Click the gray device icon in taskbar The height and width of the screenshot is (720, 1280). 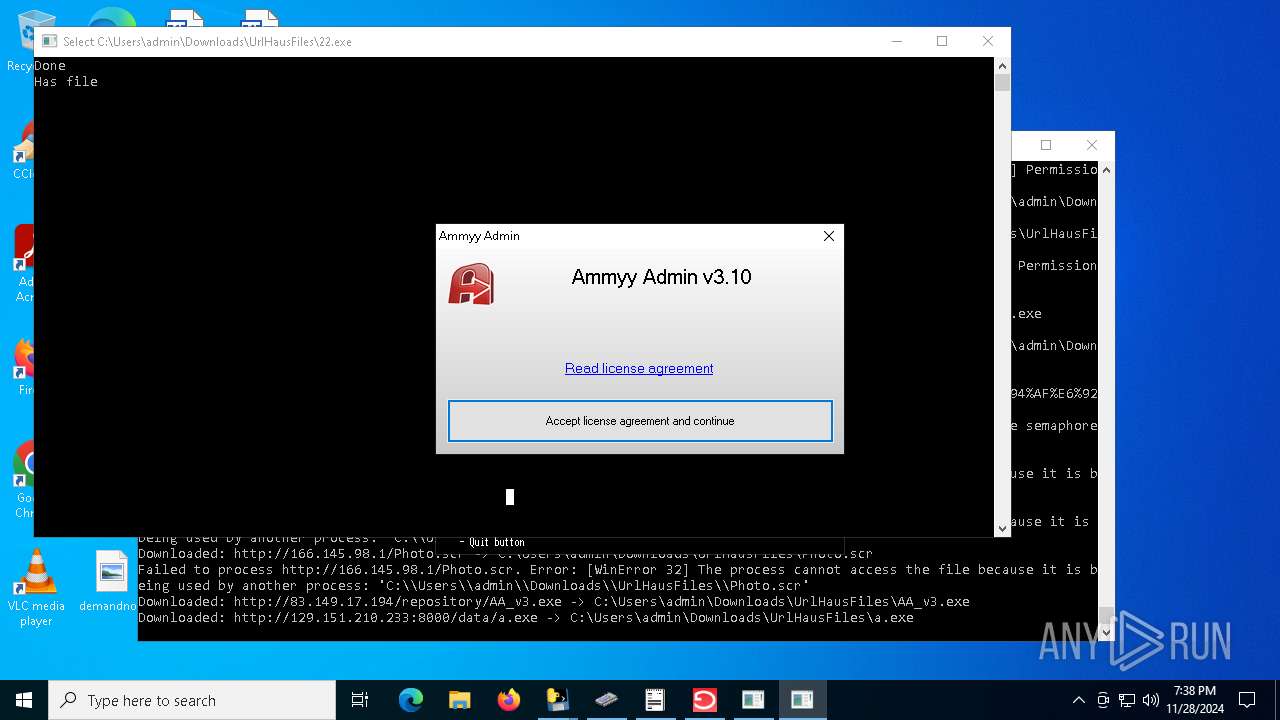[x=606, y=700]
